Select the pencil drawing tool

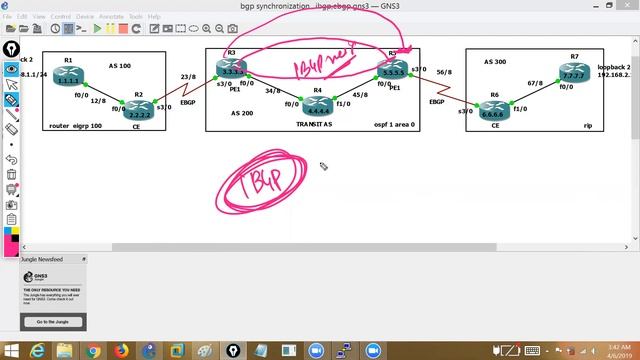tap(11, 115)
